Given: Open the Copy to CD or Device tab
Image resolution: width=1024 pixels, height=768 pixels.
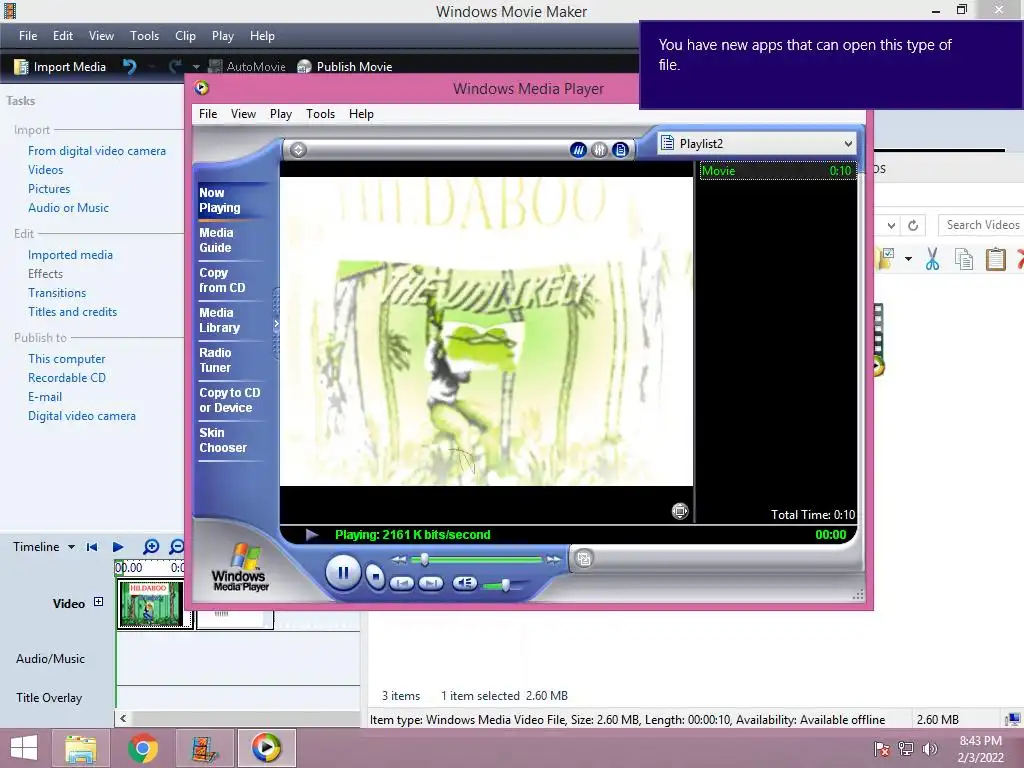Looking at the screenshot, I should coord(230,400).
